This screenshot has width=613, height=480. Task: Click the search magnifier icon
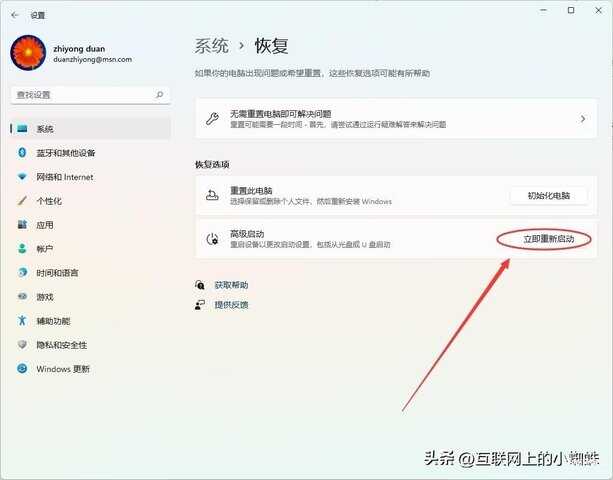tap(160, 95)
